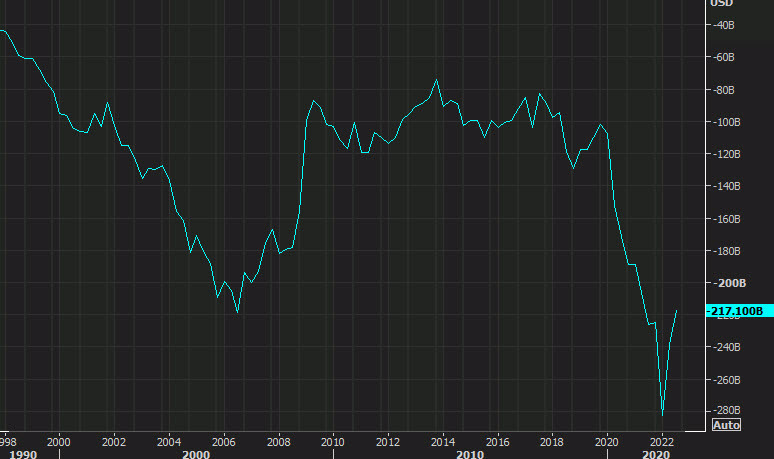Image resolution: width=774 pixels, height=459 pixels.
Task: Click the 2018 year tick label
Action: tap(551, 442)
